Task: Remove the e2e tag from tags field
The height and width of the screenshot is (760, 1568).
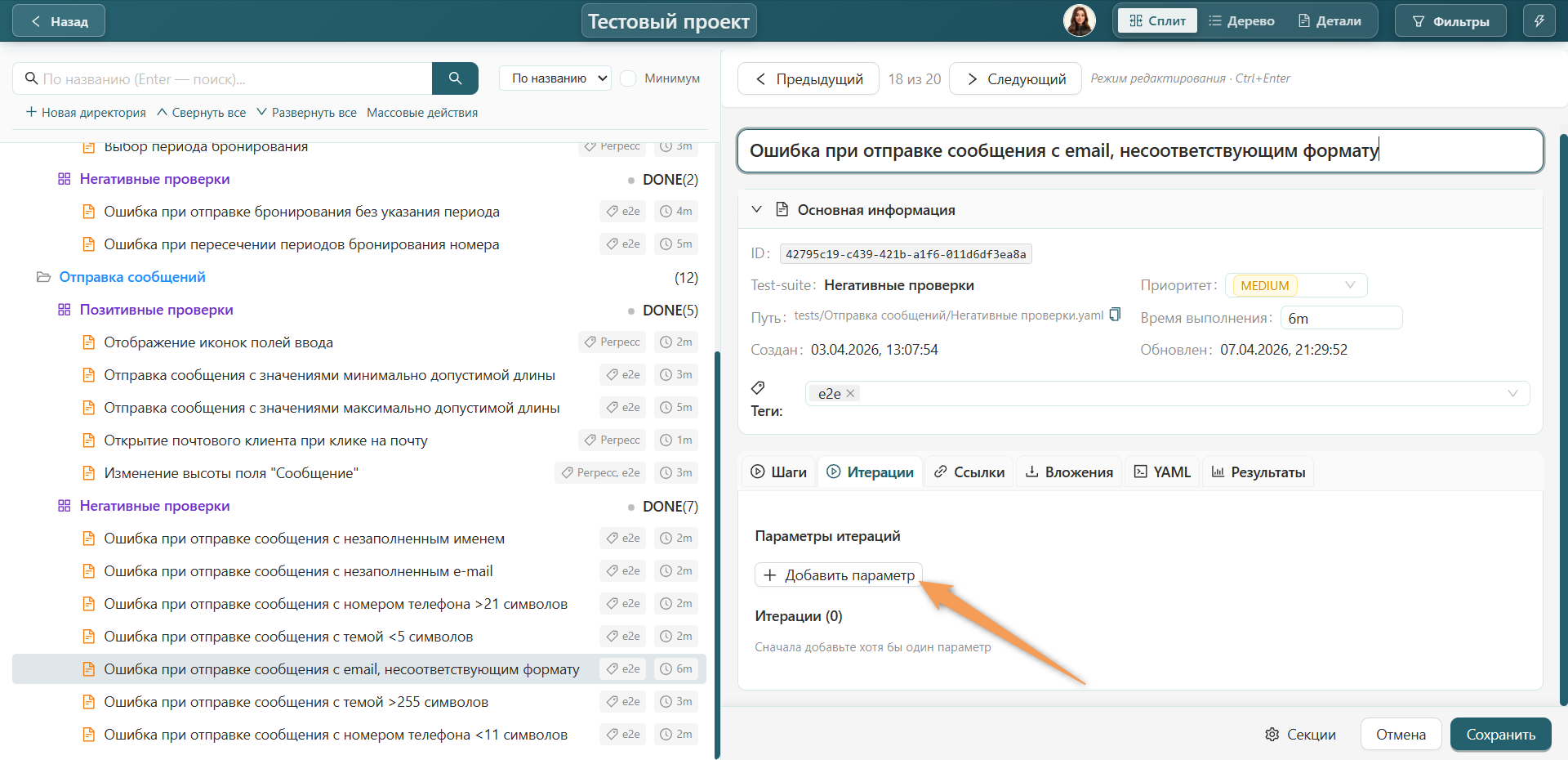Action: [x=850, y=393]
